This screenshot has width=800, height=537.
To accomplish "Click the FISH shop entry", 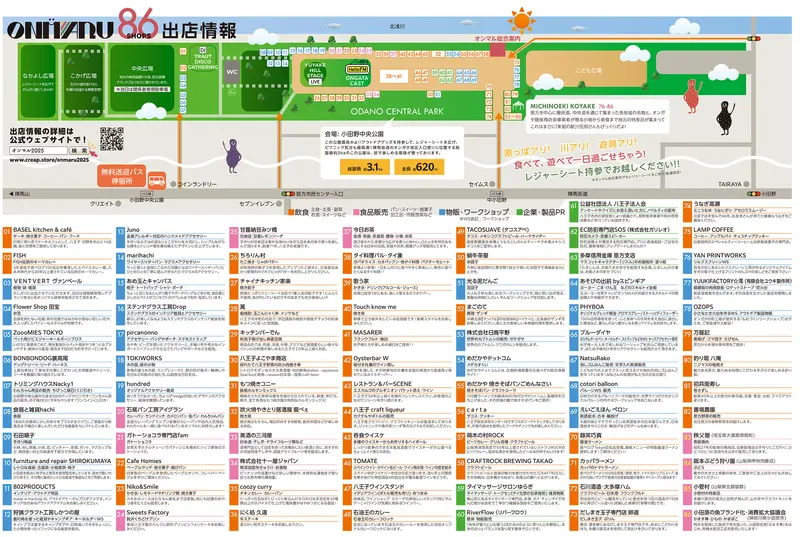I will 57,264.
